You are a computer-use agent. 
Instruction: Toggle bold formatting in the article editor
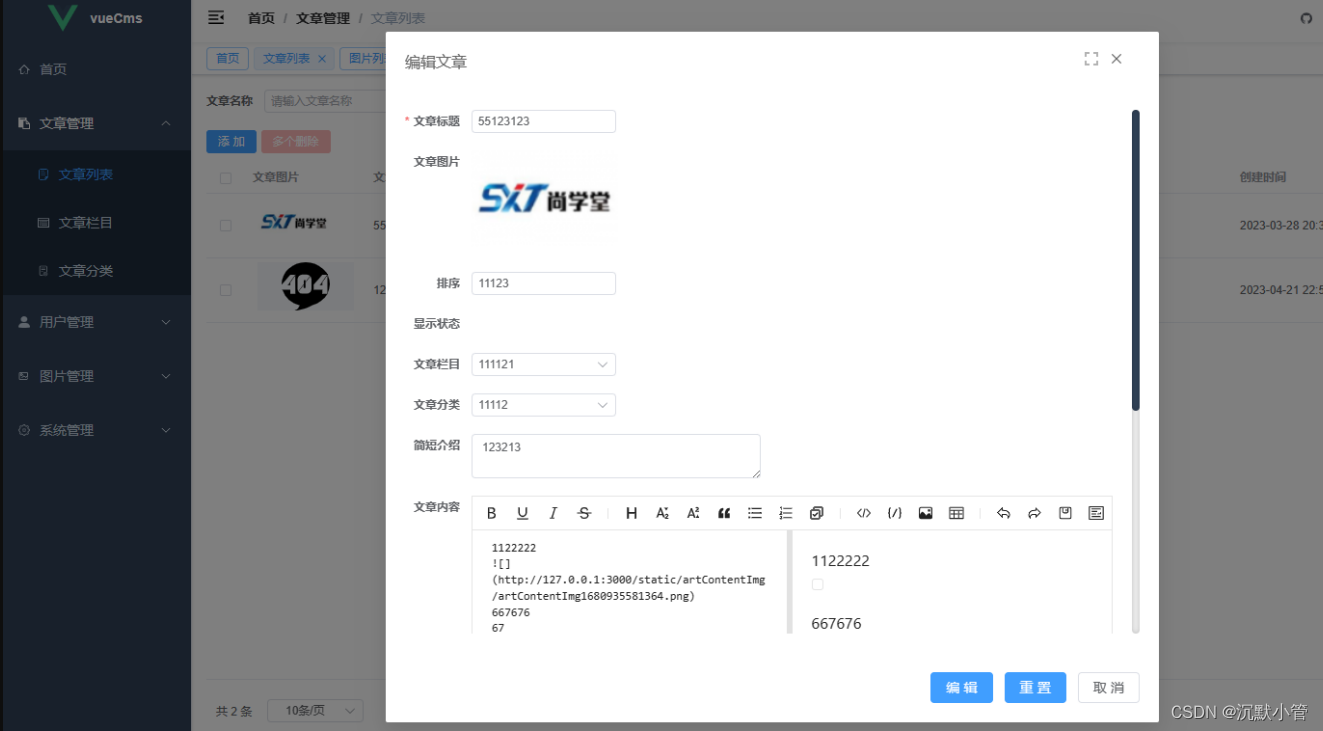pos(491,513)
